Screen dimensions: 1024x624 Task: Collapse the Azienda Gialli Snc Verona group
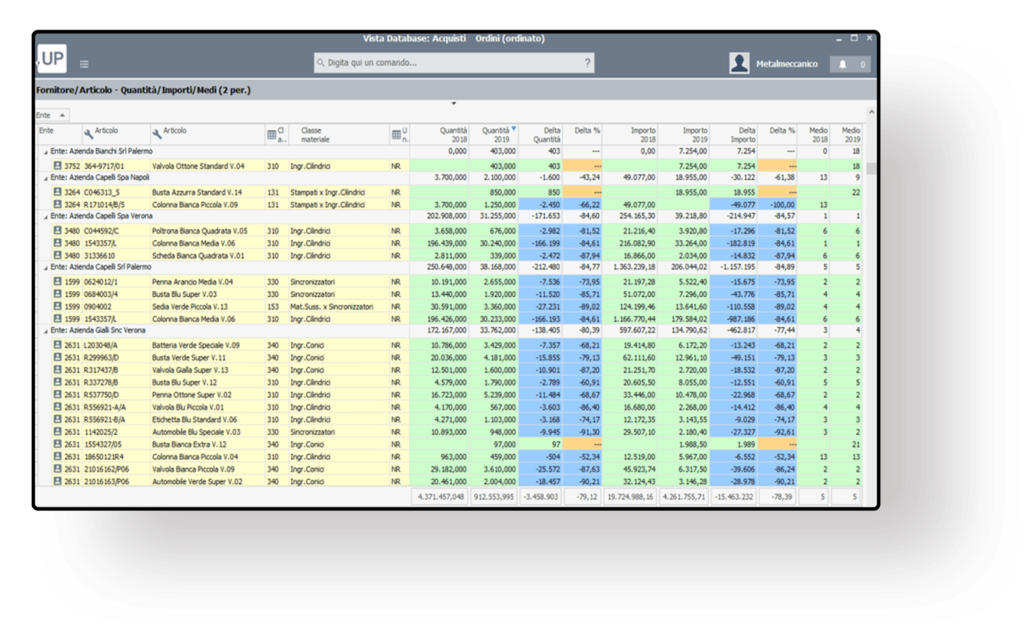[x=43, y=331]
